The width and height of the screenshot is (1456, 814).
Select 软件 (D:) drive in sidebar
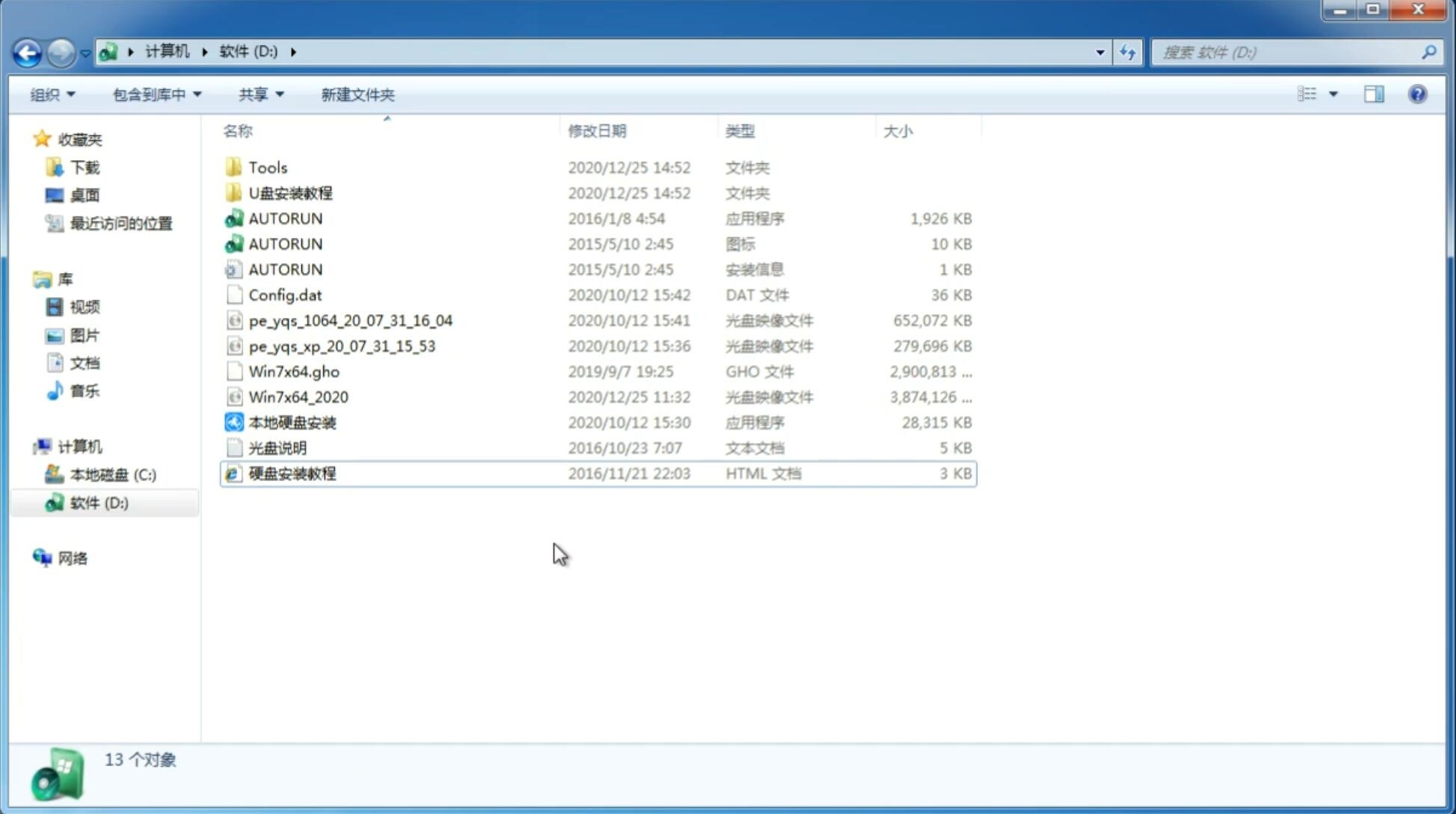pos(98,503)
